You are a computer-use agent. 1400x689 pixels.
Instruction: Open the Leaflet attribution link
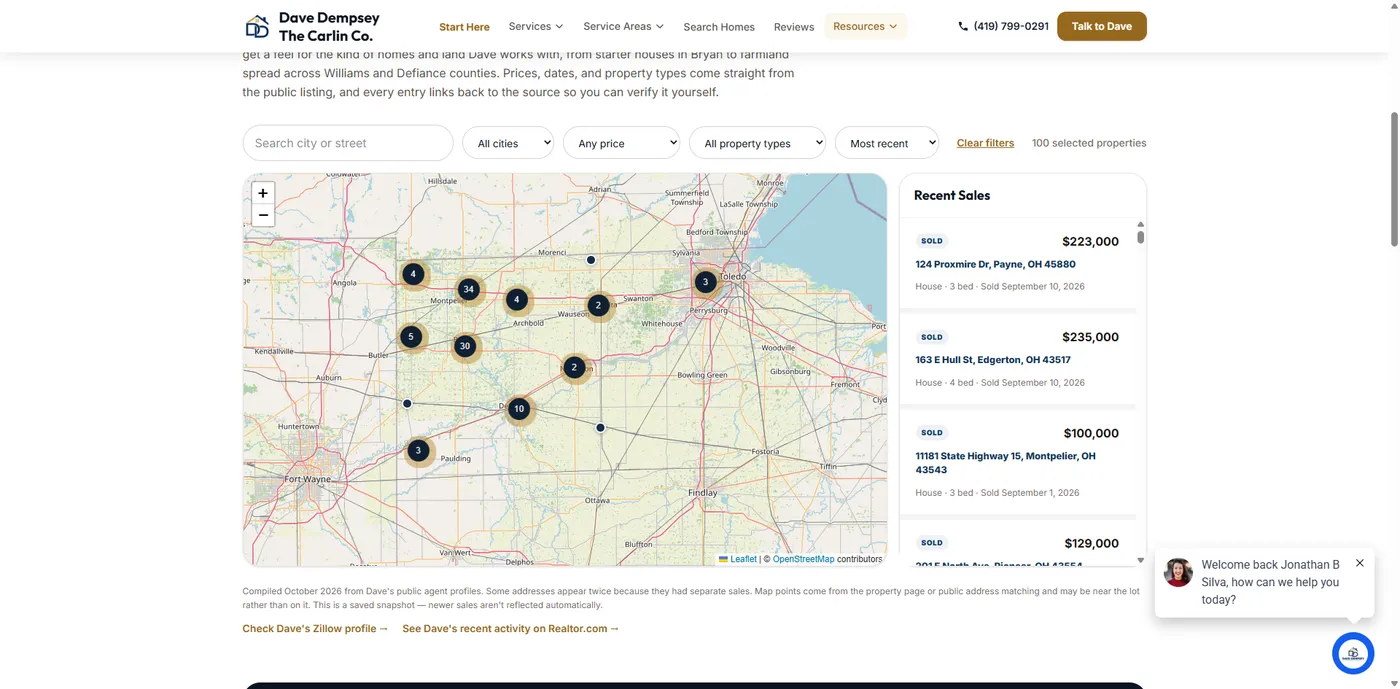pos(738,559)
